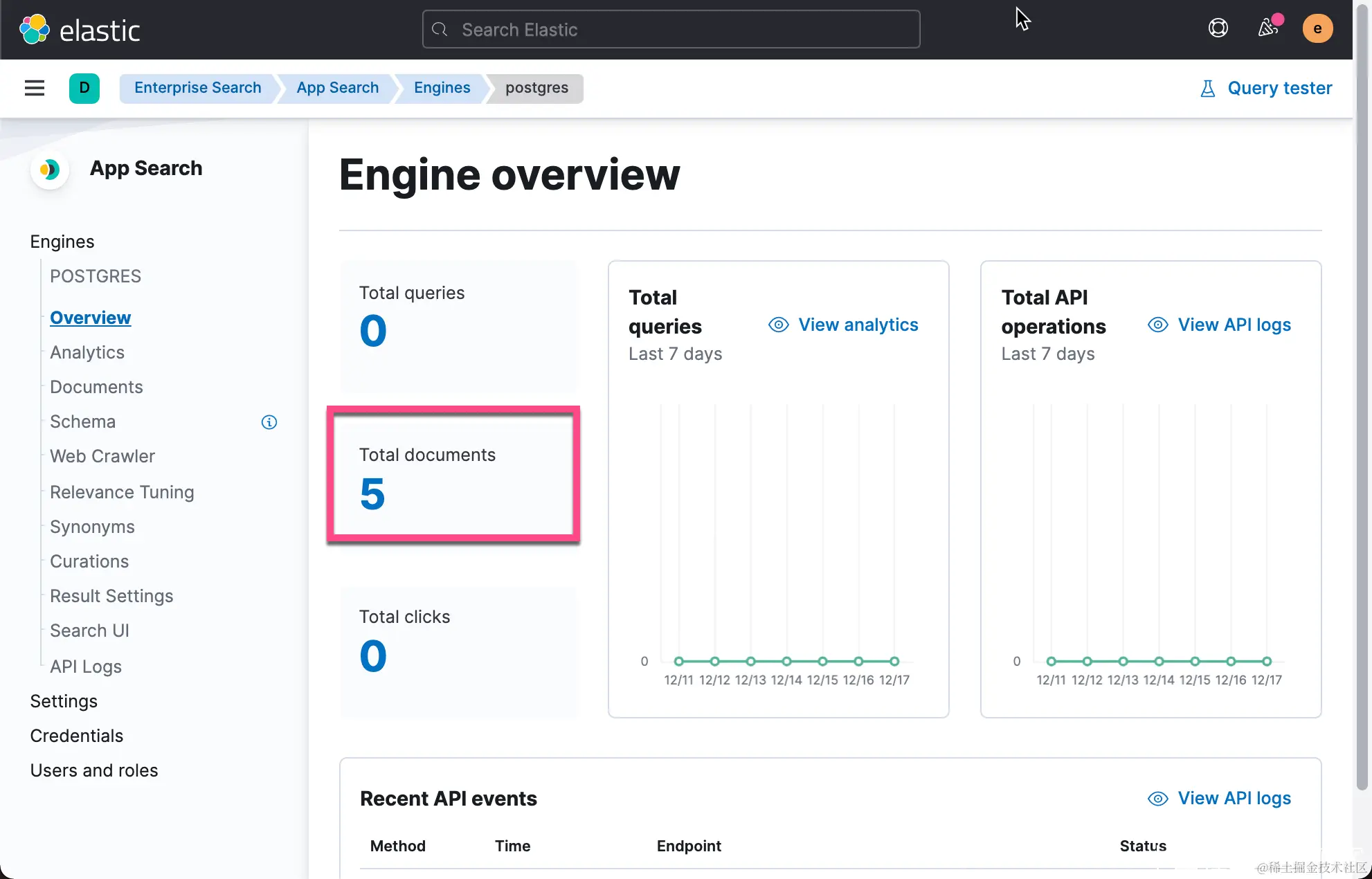Click the Schema info icon
This screenshot has height=879, width=1372.
[269, 422]
